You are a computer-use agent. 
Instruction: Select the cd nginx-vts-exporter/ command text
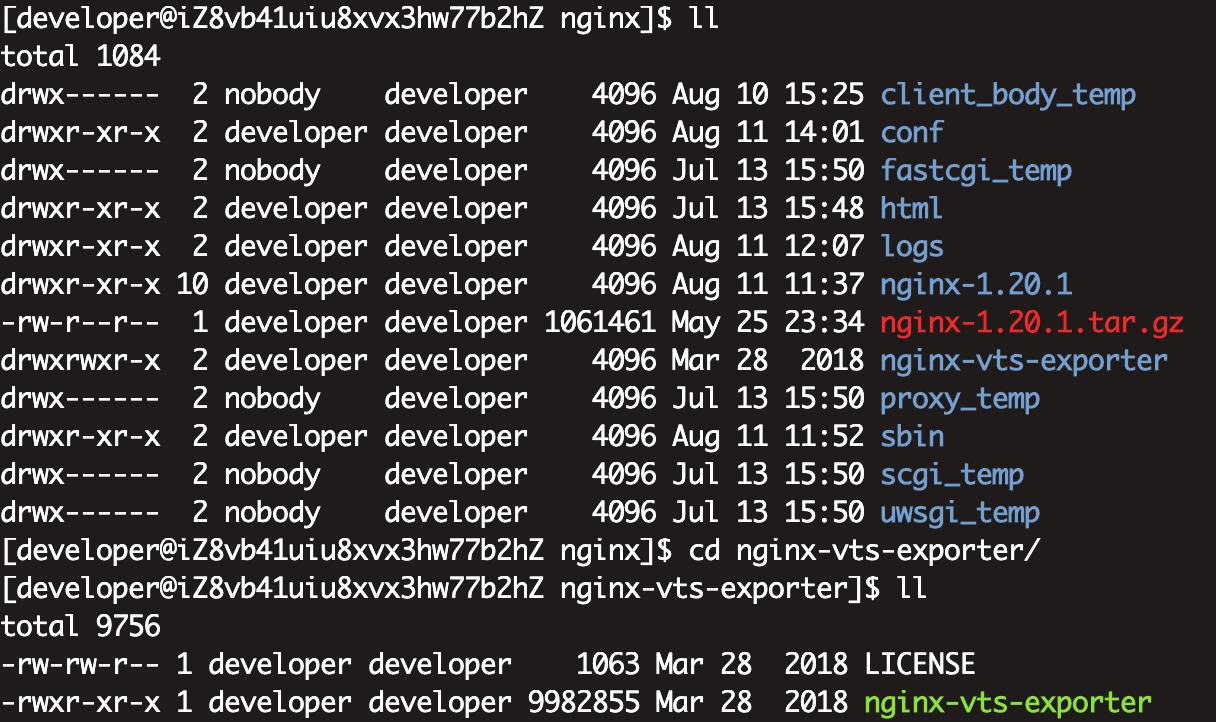point(858,550)
